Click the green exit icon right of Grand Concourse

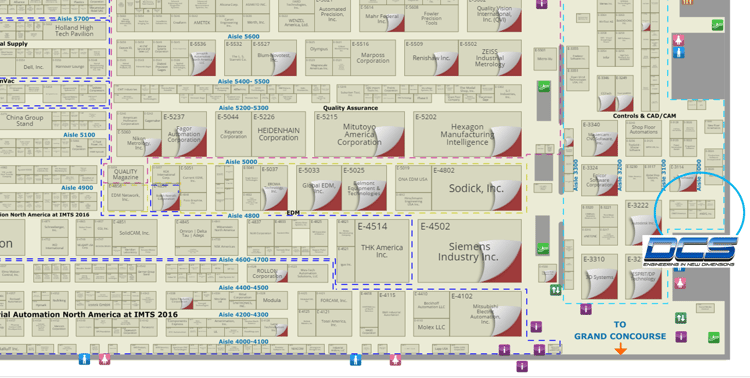[x=713, y=338]
